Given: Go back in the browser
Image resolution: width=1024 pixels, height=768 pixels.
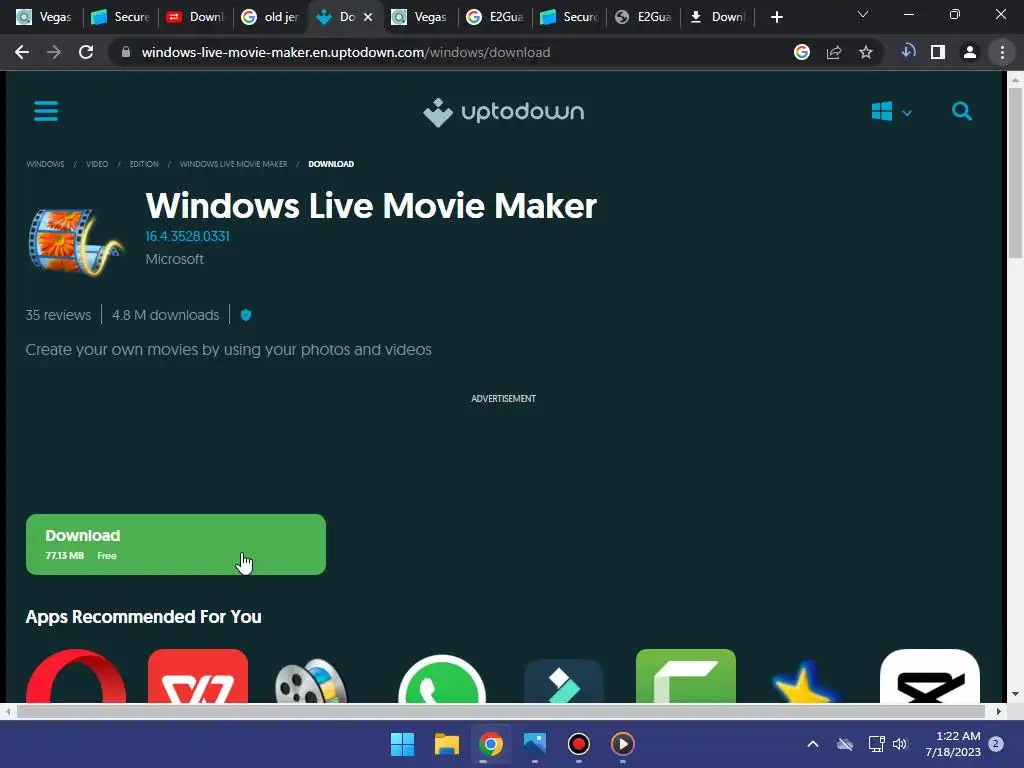Looking at the screenshot, I should click(x=22, y=52).
